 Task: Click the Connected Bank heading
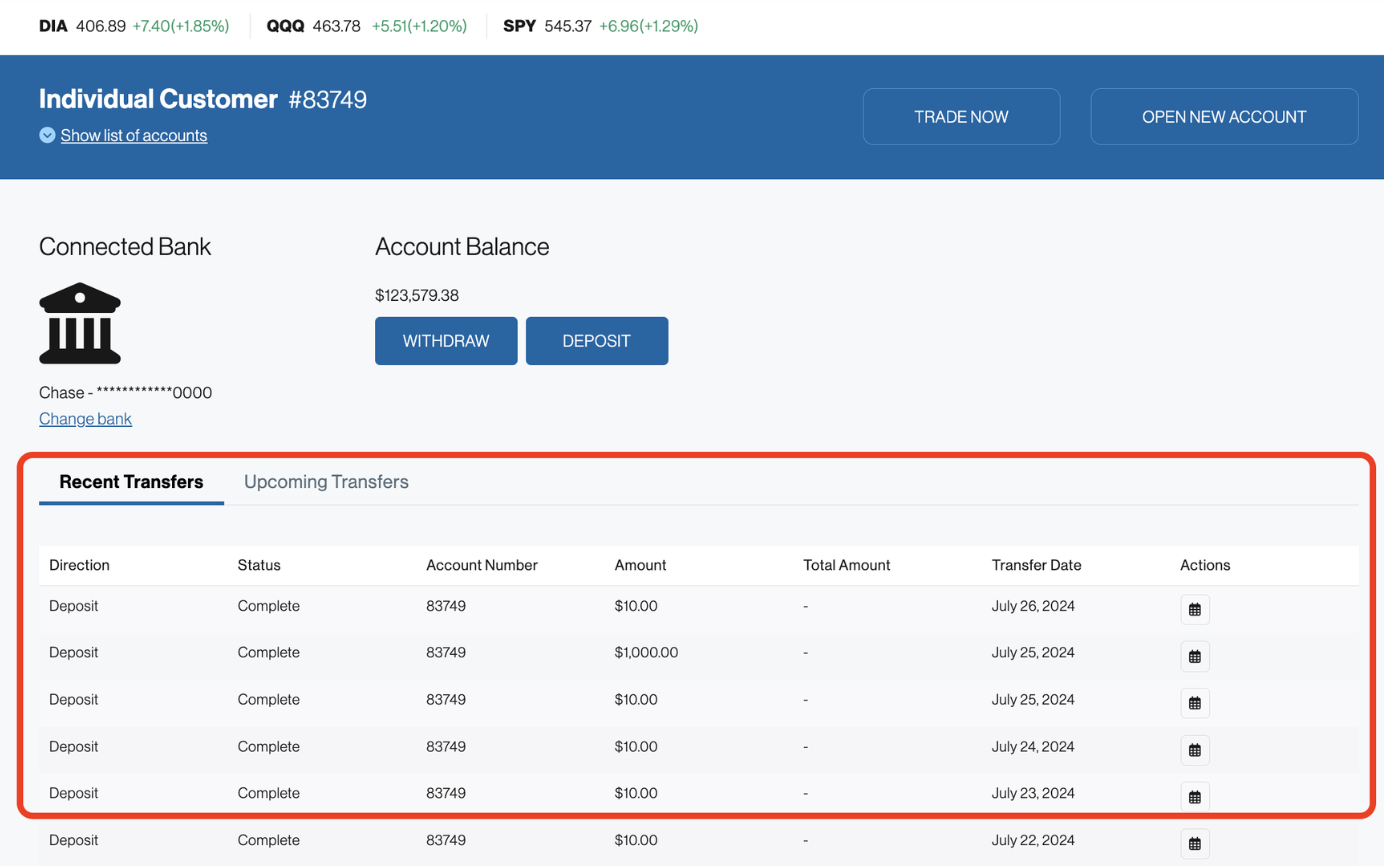point(125,247)
